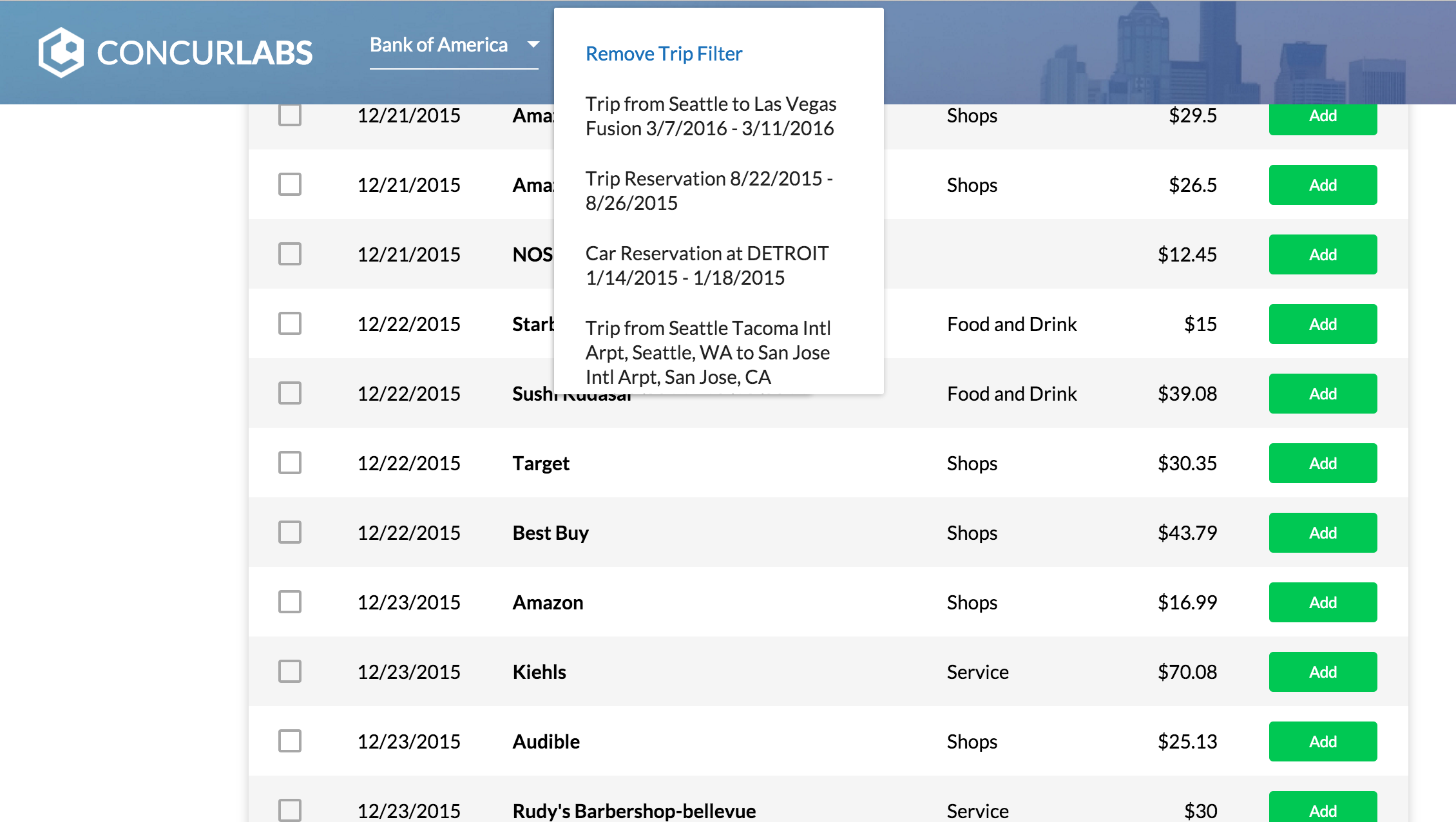
Task: Check the Kiehls transaction checkbox
Action: (290, 671)
